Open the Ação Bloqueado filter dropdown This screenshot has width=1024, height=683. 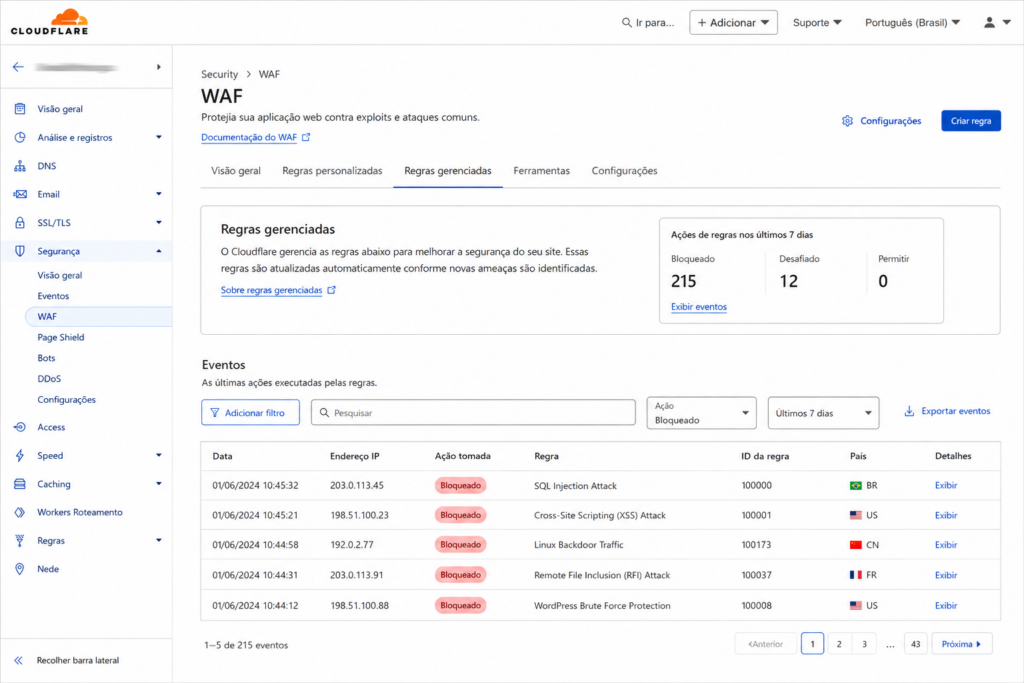(701, 413)
